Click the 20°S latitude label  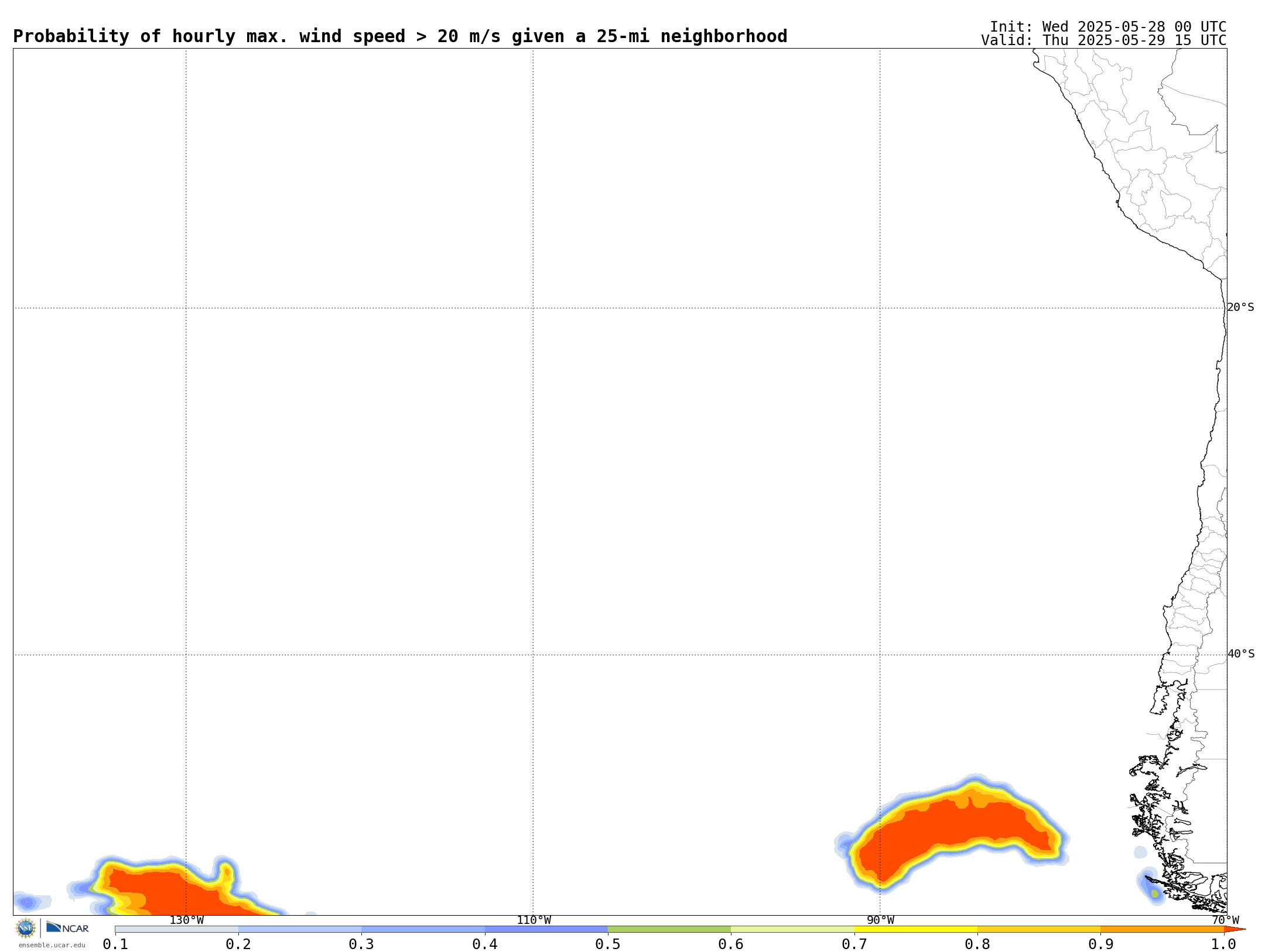pyautogui.click(x=1240, y=307)
